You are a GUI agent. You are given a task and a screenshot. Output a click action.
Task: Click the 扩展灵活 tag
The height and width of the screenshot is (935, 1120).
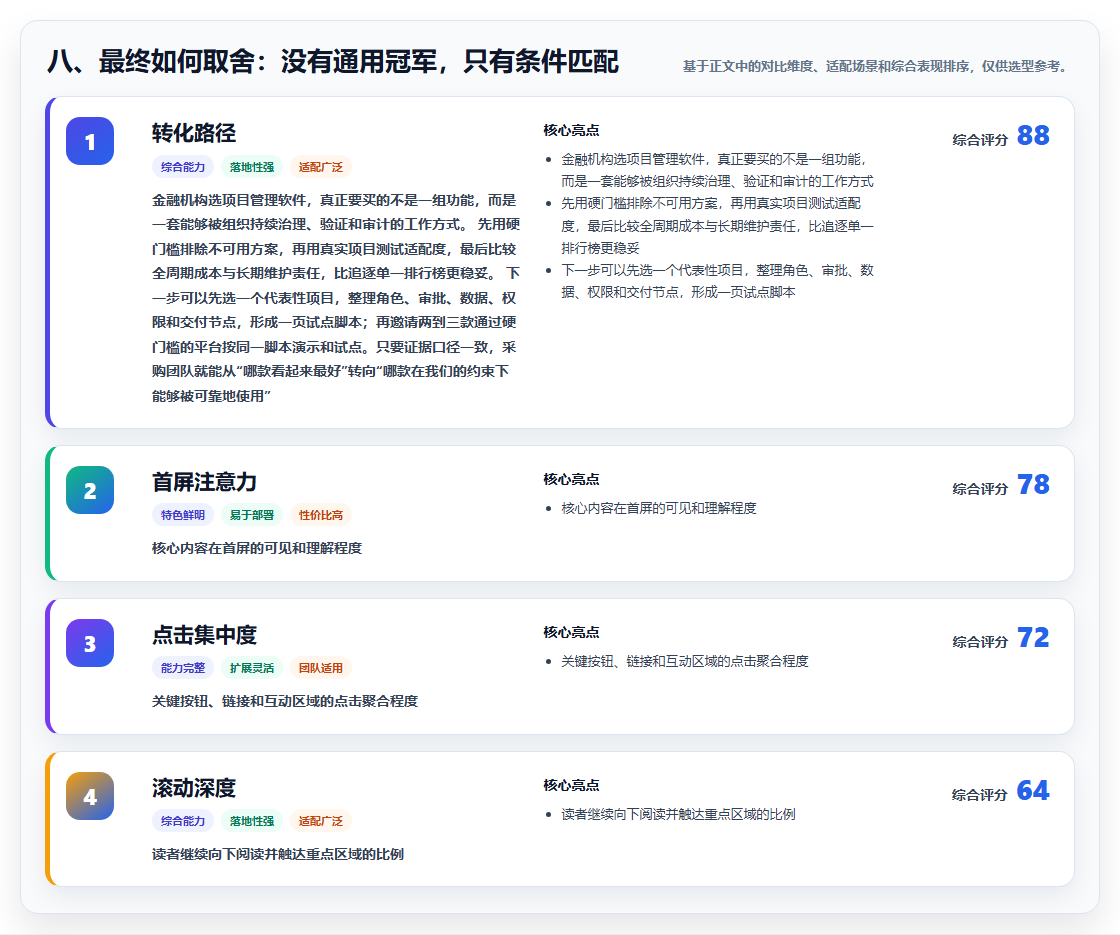pos(251,668)
